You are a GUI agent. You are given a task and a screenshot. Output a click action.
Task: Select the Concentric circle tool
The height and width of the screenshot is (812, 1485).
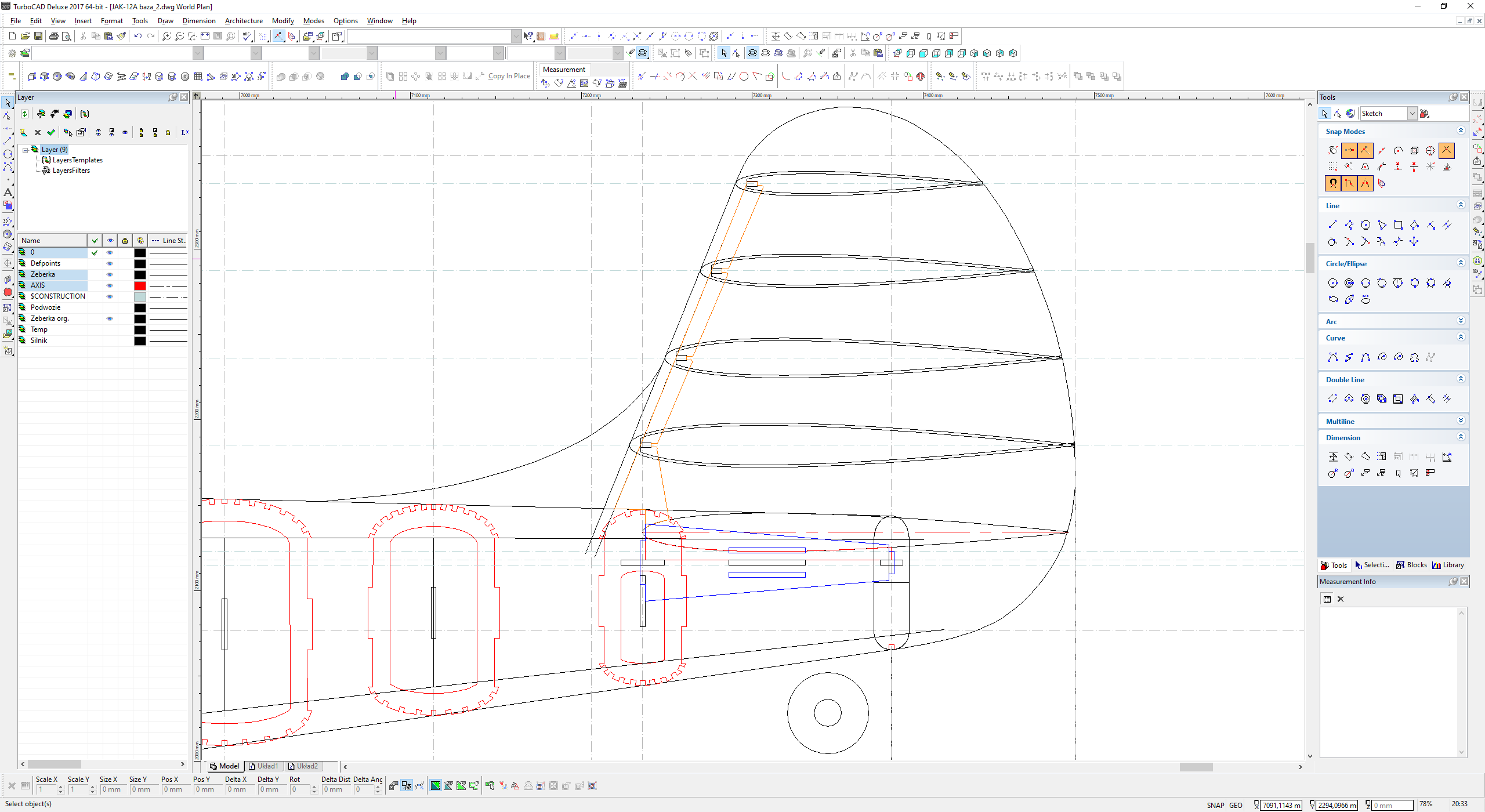click(1349, 283)
